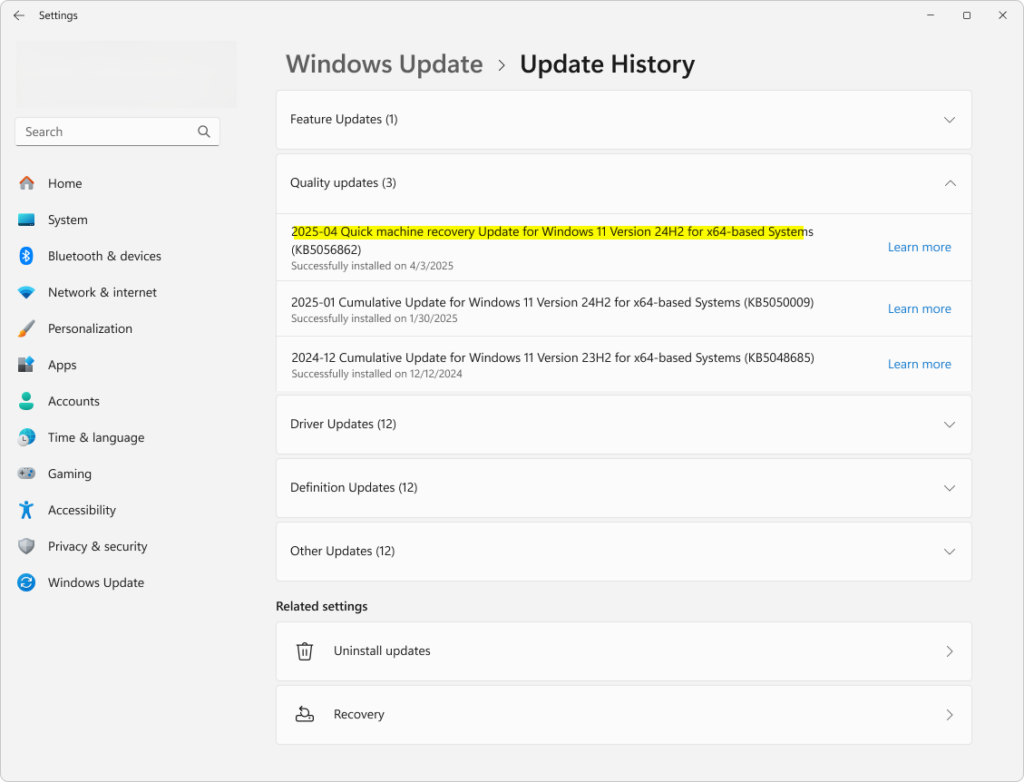Click the Accessibility figure icon
The height and width of the screenshot is (782, 1024).
pos(26,510)
